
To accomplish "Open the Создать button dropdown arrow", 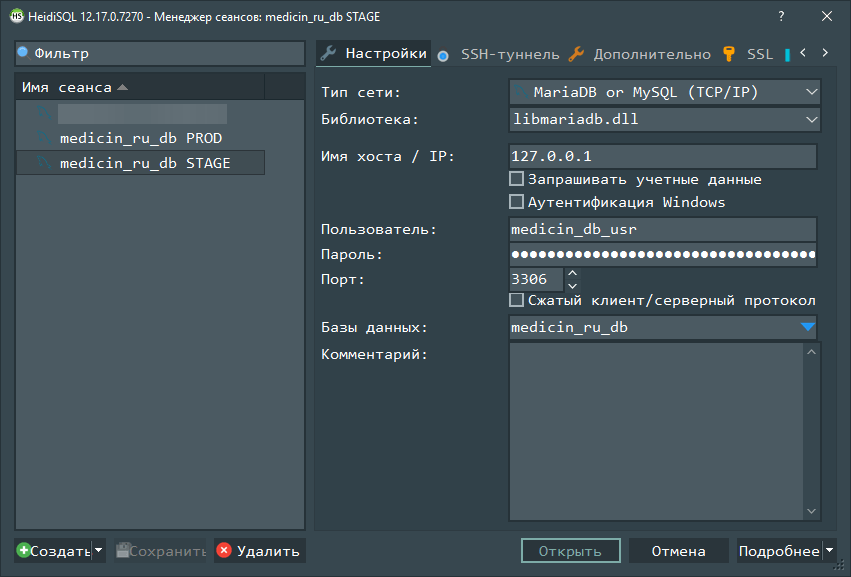I will (x=98, y=550).
